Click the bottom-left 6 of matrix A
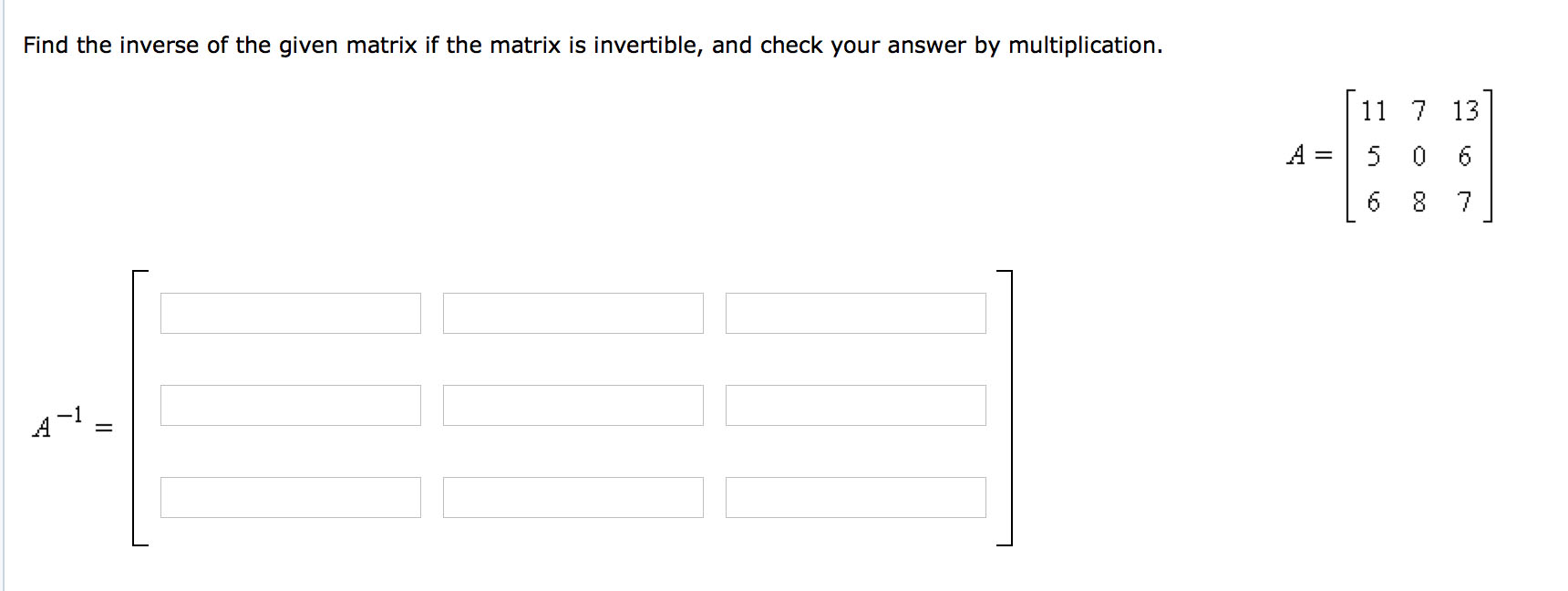 [1374, 202]
